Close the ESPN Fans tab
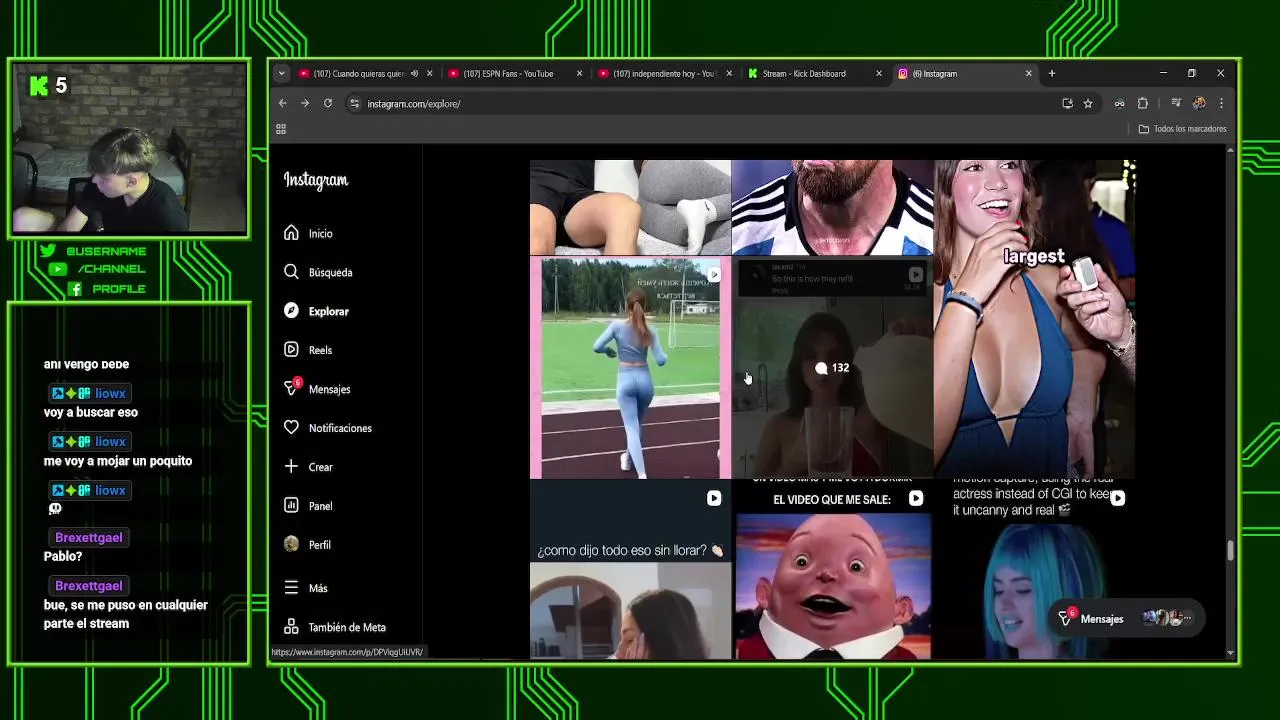 579,73
